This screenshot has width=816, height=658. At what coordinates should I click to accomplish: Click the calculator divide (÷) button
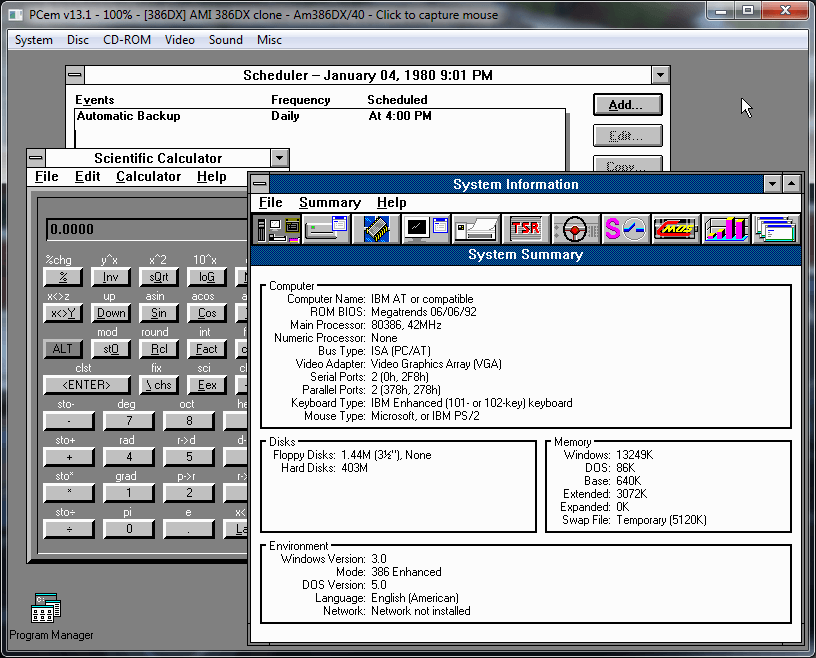pos(69,529)
